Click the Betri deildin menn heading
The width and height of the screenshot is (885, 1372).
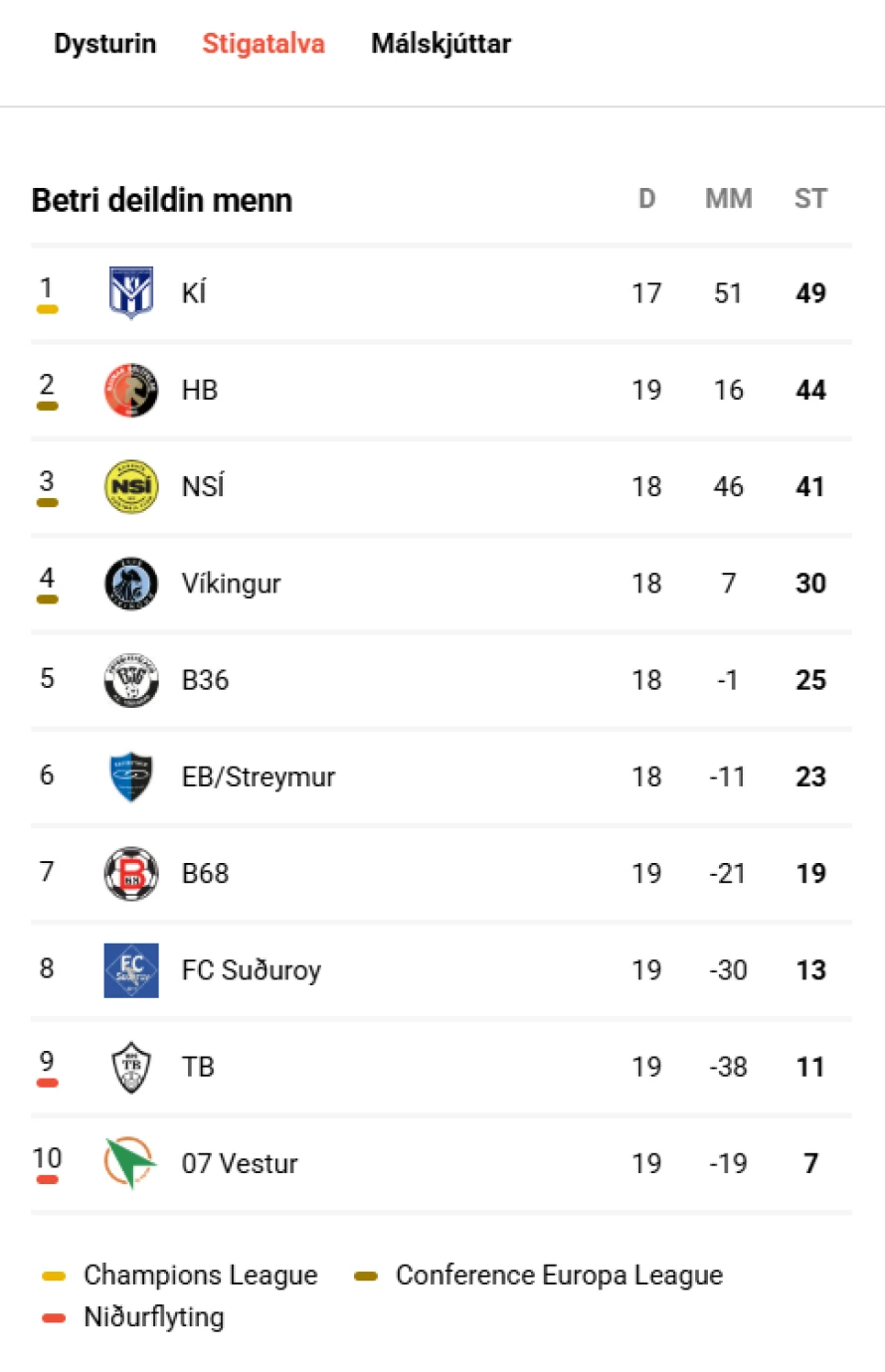click(162, 200)
